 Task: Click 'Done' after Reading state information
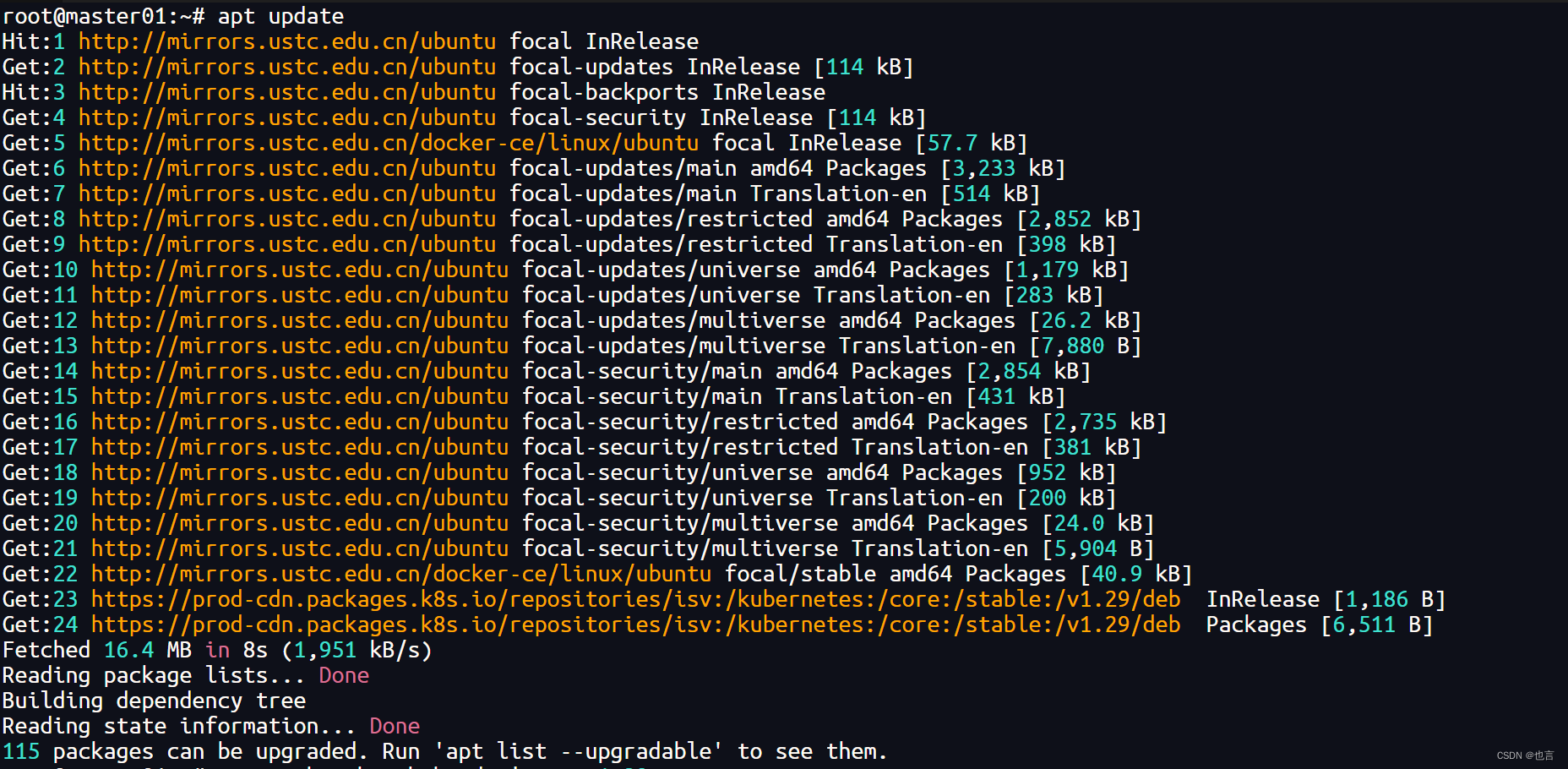click(x=395, y=726)
